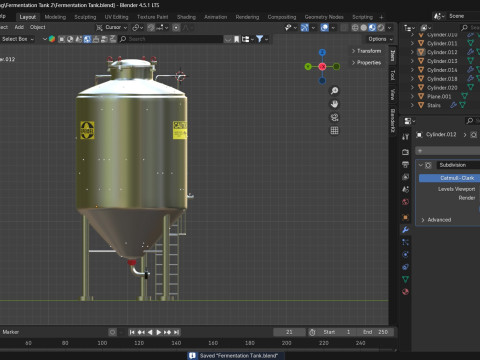Open the Output properties printer icon
The height and width of the screenshot is (360, 480).
[405, 164]
